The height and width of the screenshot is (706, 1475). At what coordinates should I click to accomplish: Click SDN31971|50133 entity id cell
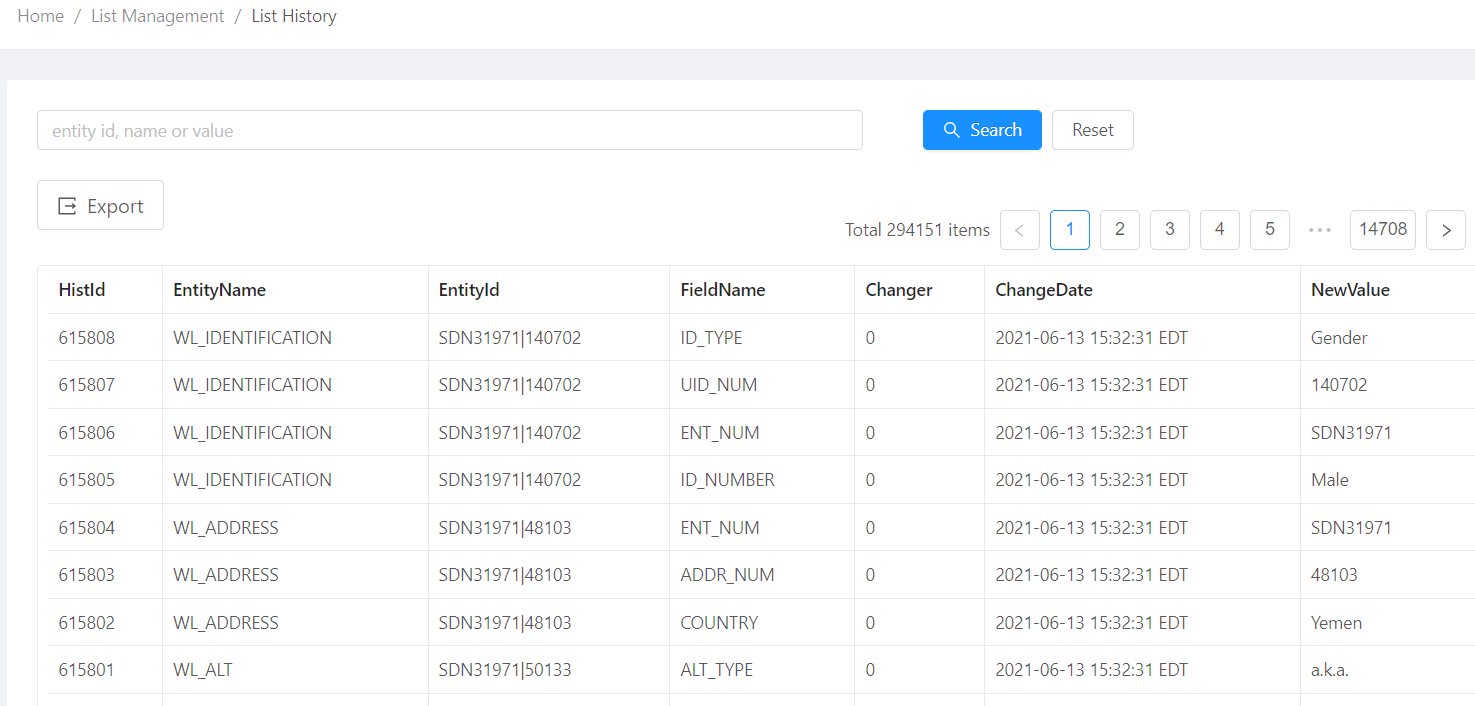pos(549,670)
